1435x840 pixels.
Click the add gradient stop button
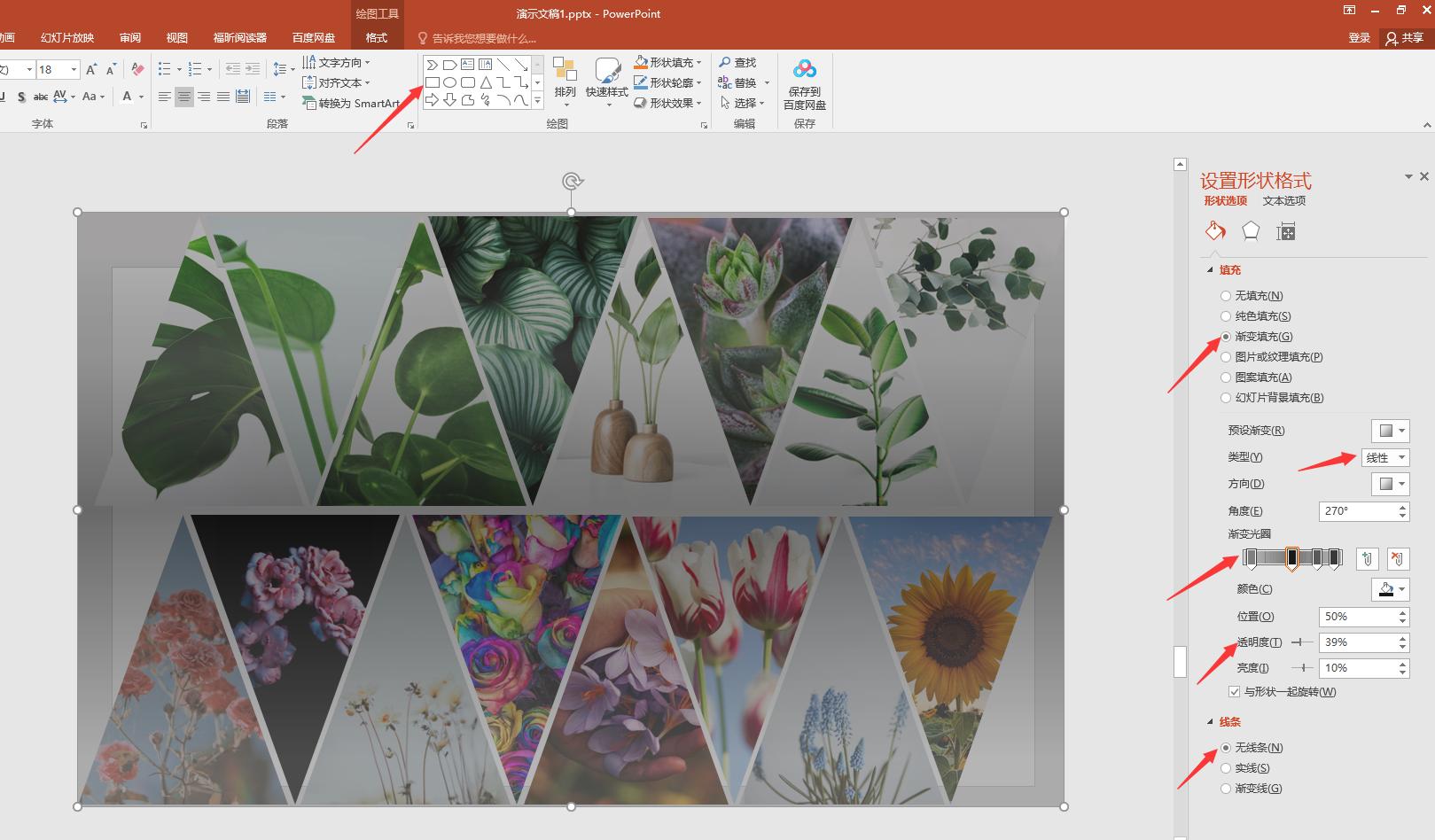1368,559
